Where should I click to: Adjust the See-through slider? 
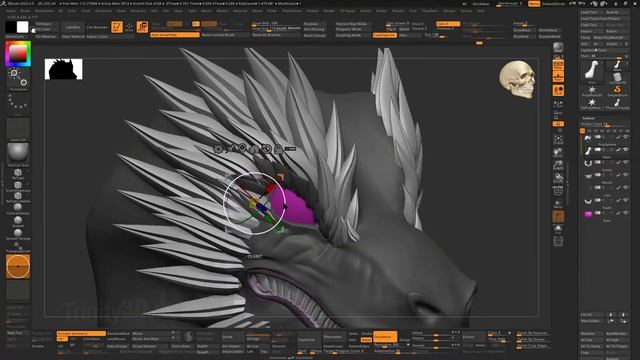(x=509, y=4)
